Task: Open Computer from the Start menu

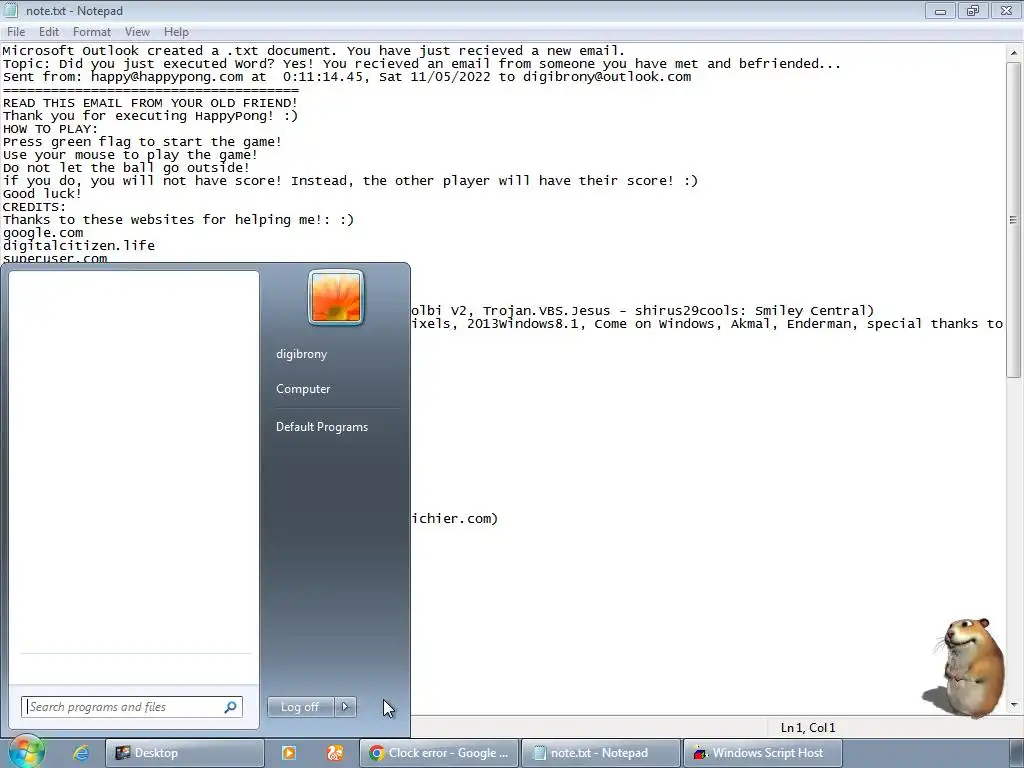Action: pos(303,389)
